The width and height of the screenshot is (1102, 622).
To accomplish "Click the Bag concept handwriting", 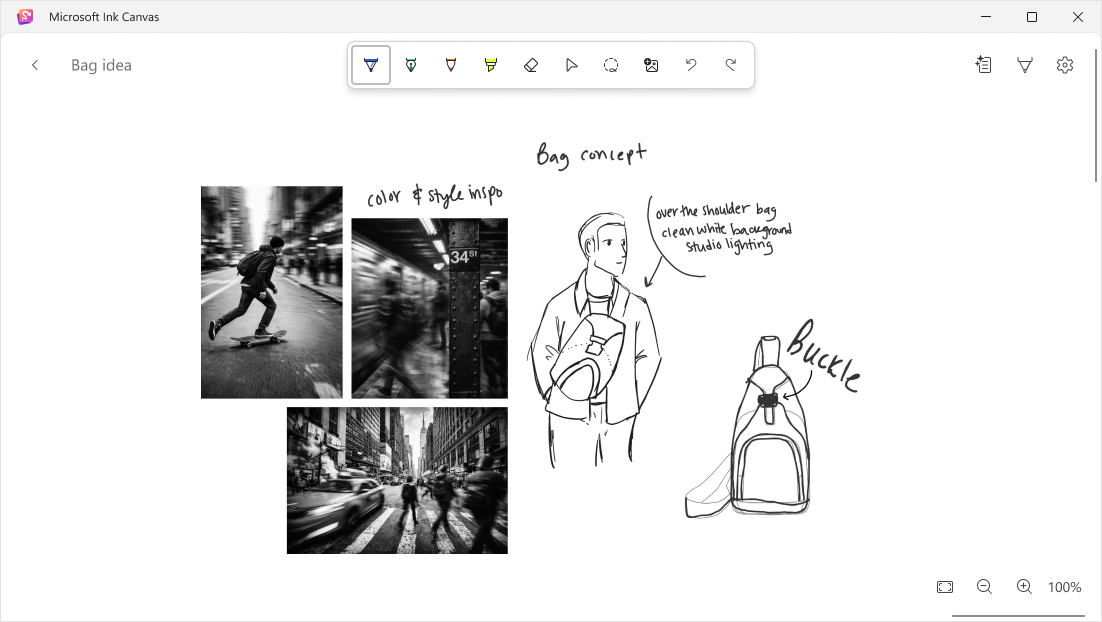I will 591,155.
